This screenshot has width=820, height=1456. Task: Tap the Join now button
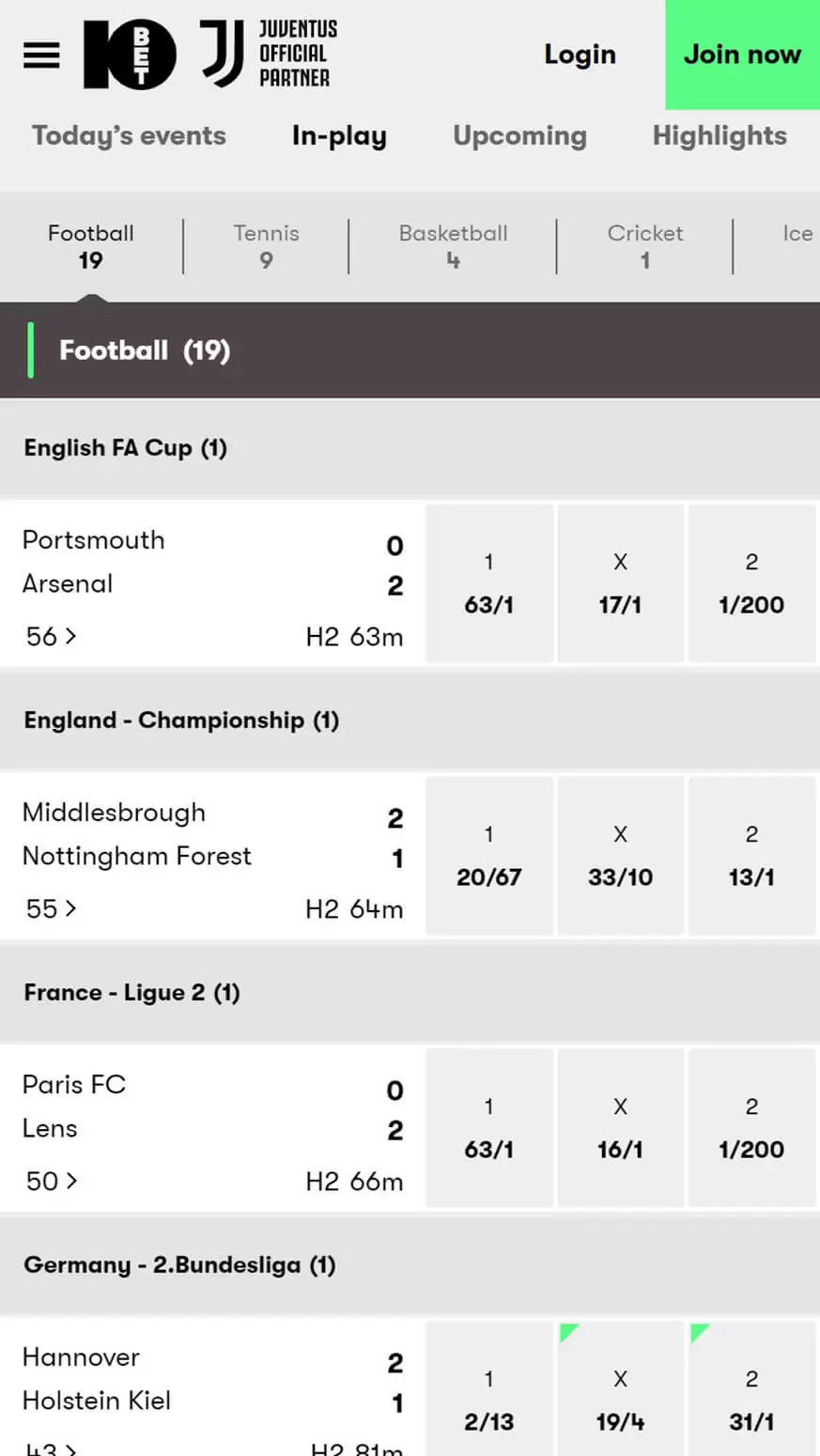tap(742, 54)
